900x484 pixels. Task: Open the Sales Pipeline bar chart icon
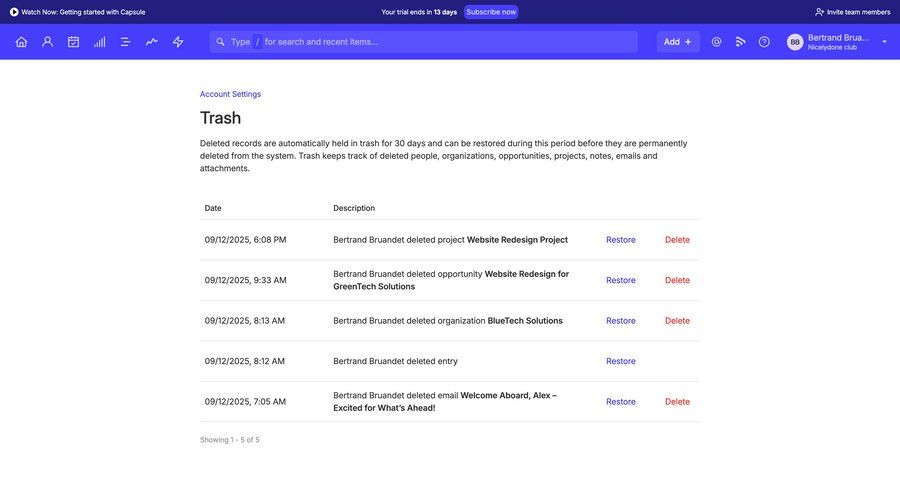point(99,42)
